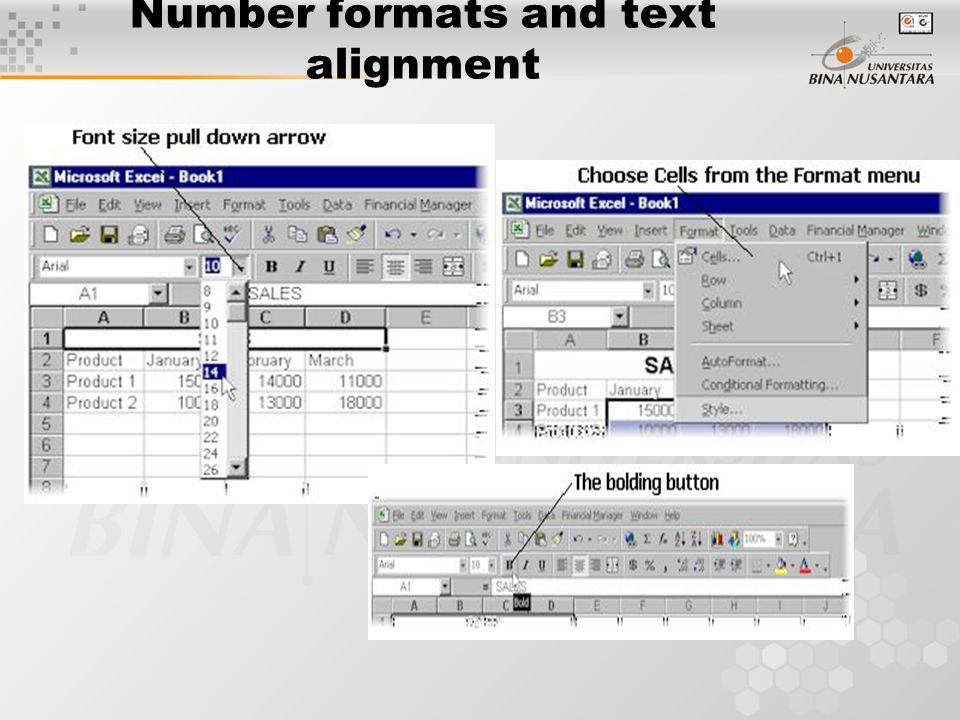Toggle Center alignment in left Excel window

(x=395, y=266)
